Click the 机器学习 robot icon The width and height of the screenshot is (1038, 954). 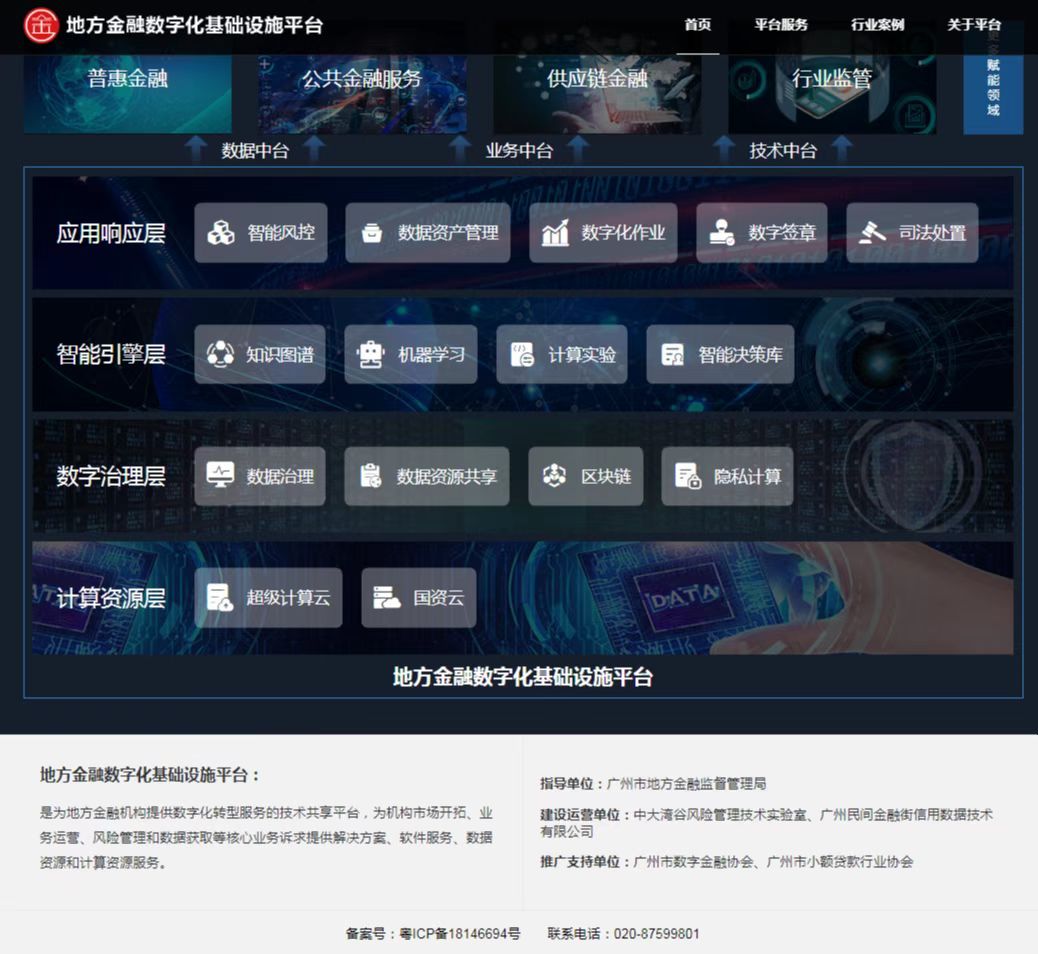coord(372,354)
